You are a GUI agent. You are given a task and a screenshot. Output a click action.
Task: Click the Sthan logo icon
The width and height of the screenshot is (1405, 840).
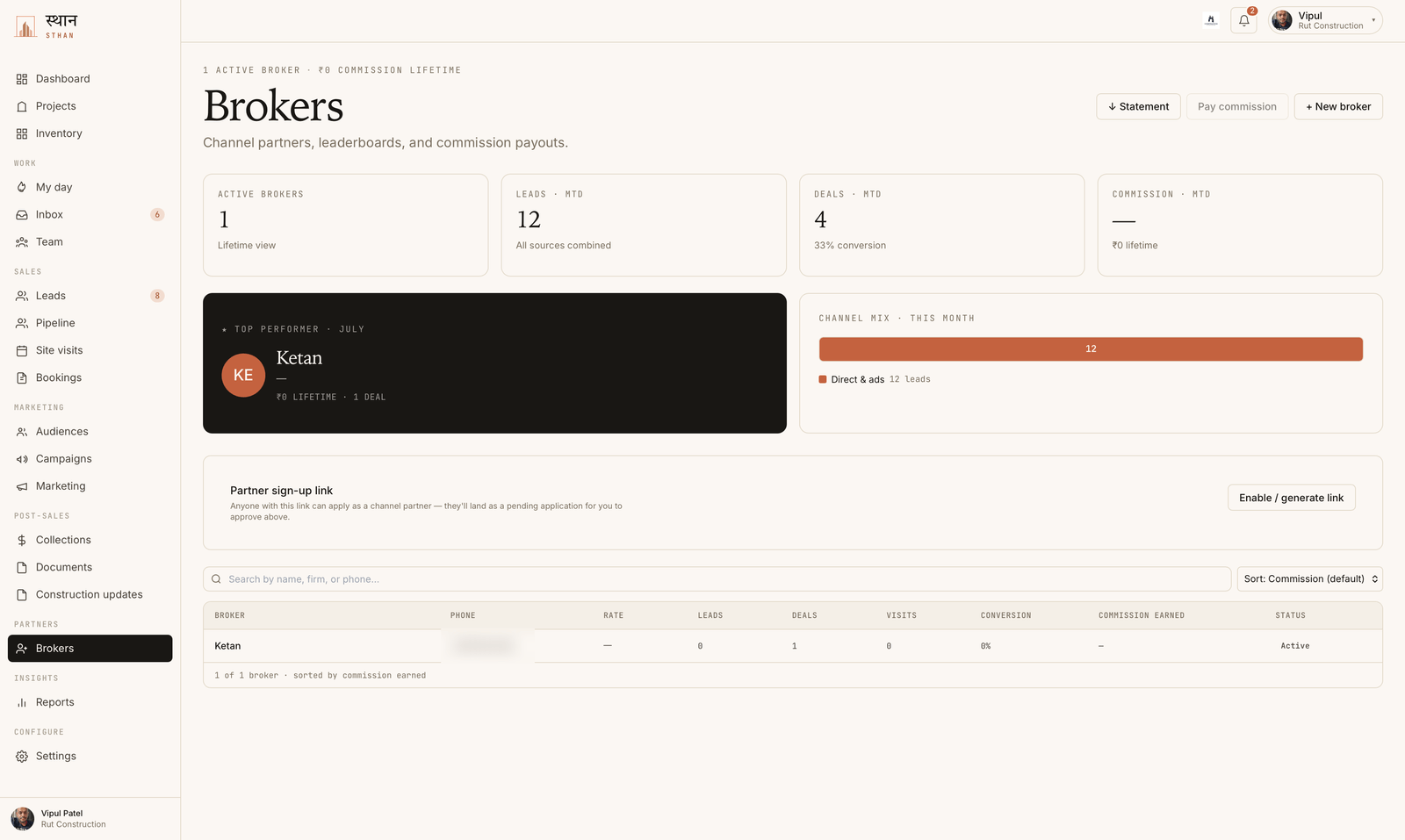(25, 26)
